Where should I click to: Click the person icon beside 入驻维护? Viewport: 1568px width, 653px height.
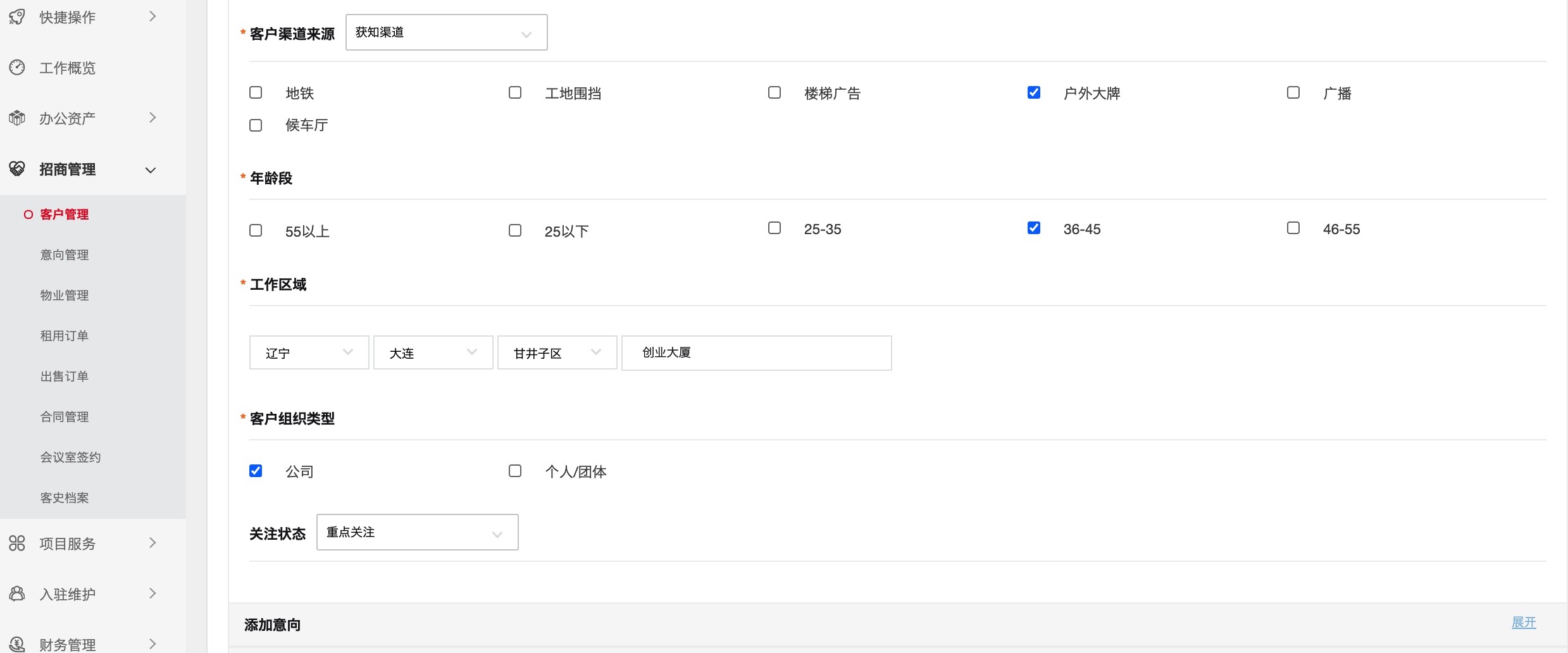tap(17, 594)
